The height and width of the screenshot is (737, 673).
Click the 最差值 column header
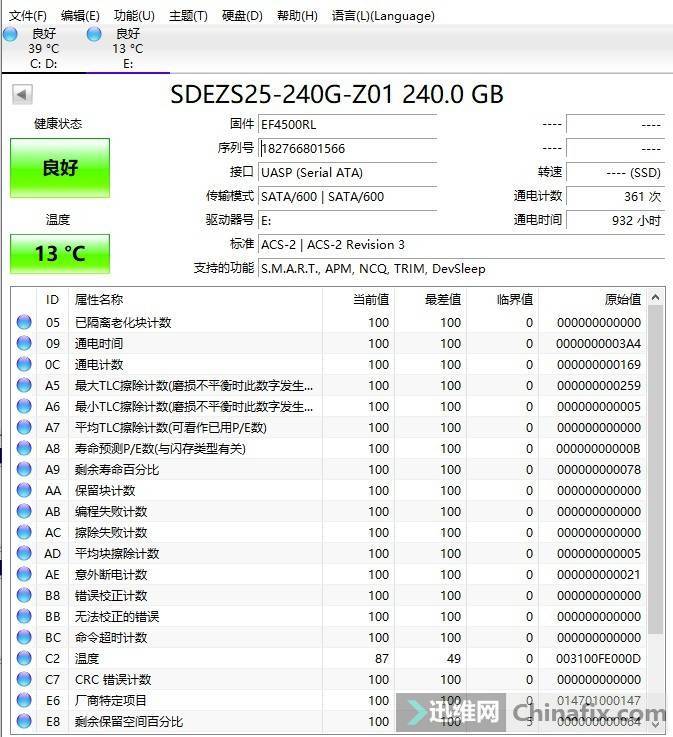click(430, 299)
